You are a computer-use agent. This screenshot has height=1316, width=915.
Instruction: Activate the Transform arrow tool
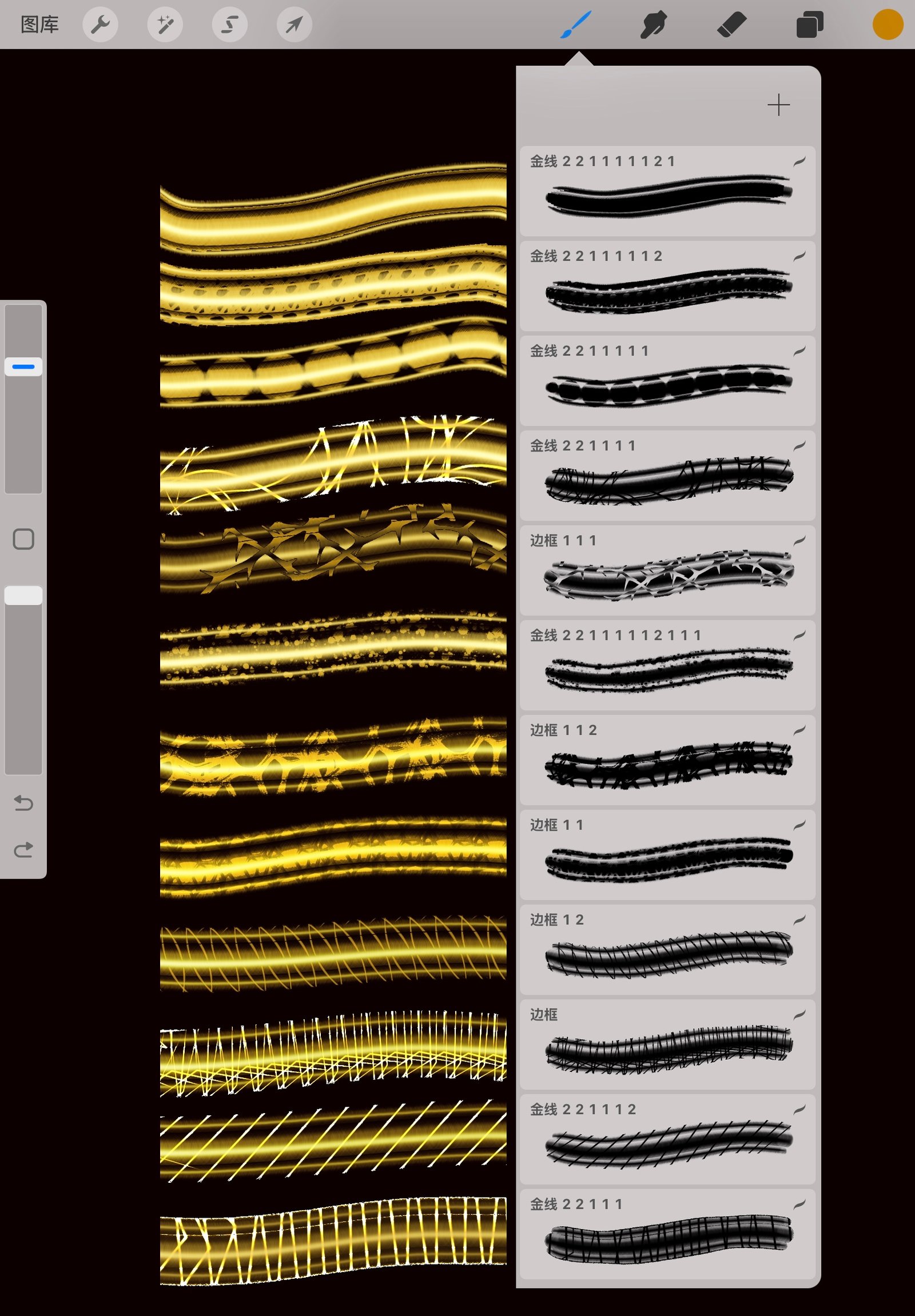pos(294,25)
